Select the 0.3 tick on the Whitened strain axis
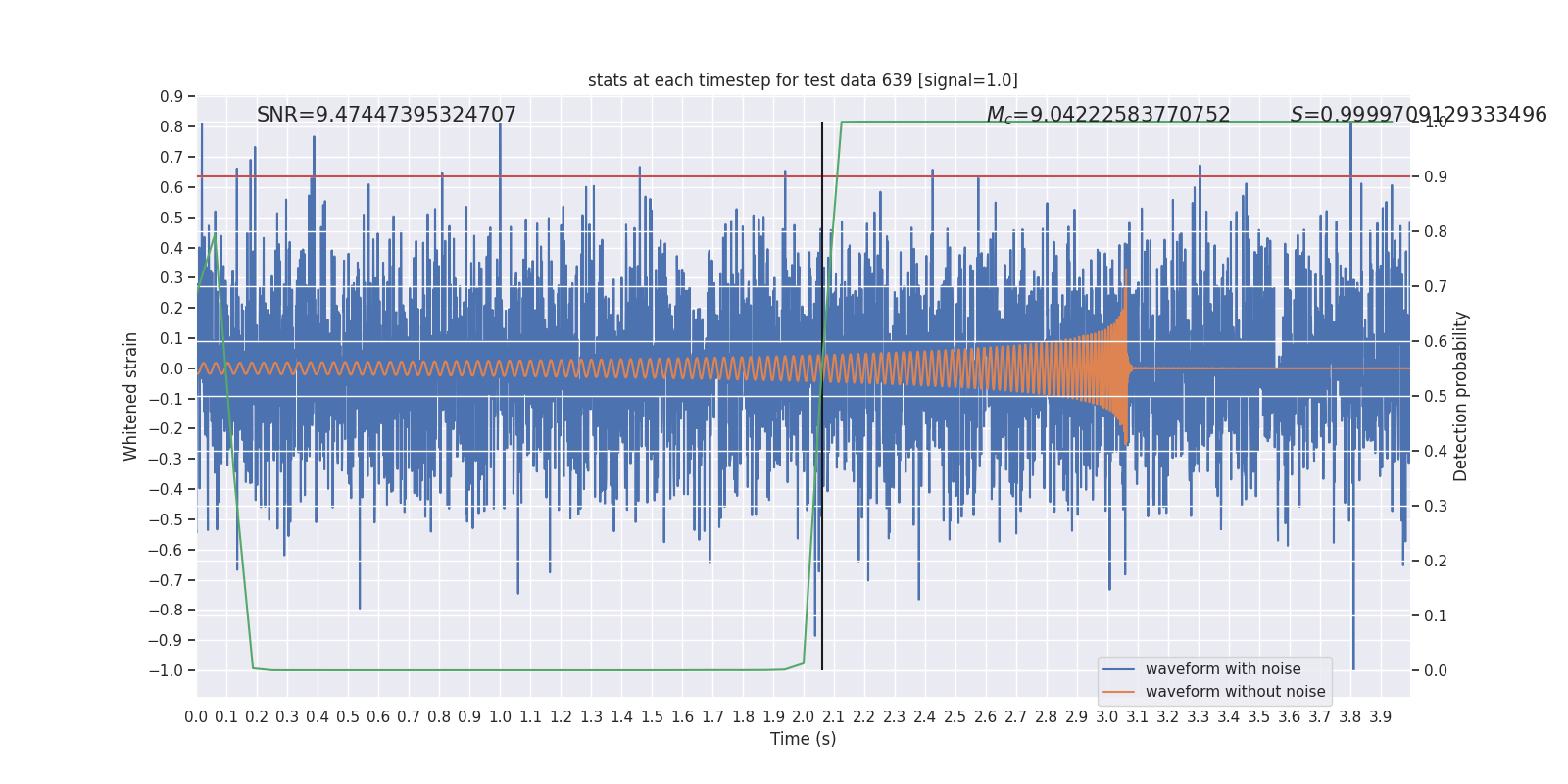The height and width of the screenshot is (784, 1568). tap(171, 277)
